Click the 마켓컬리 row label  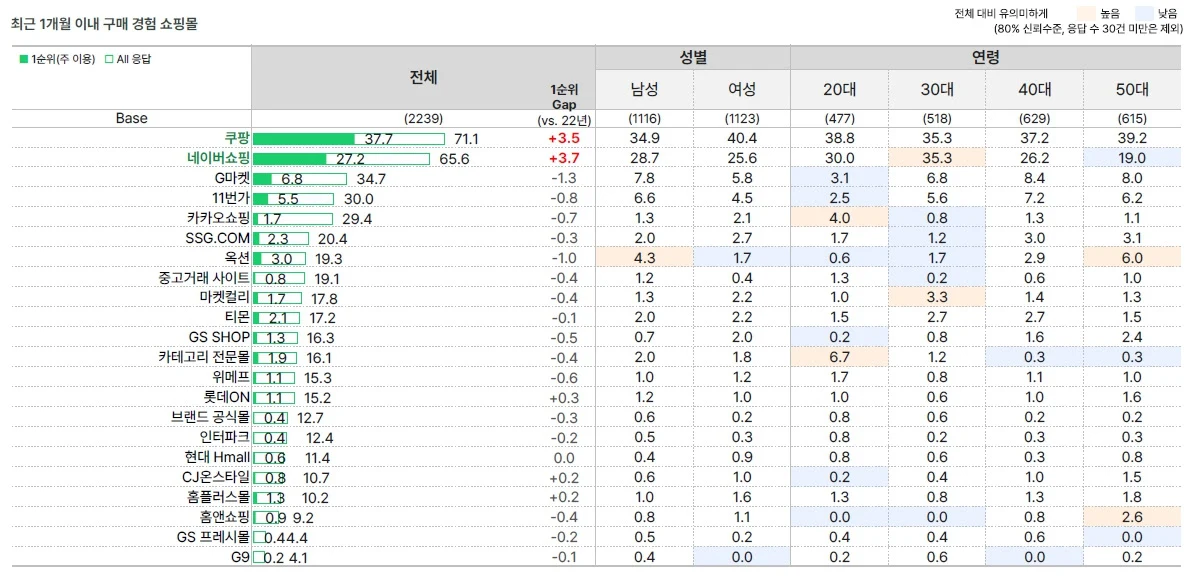click(x=225, y=298)
